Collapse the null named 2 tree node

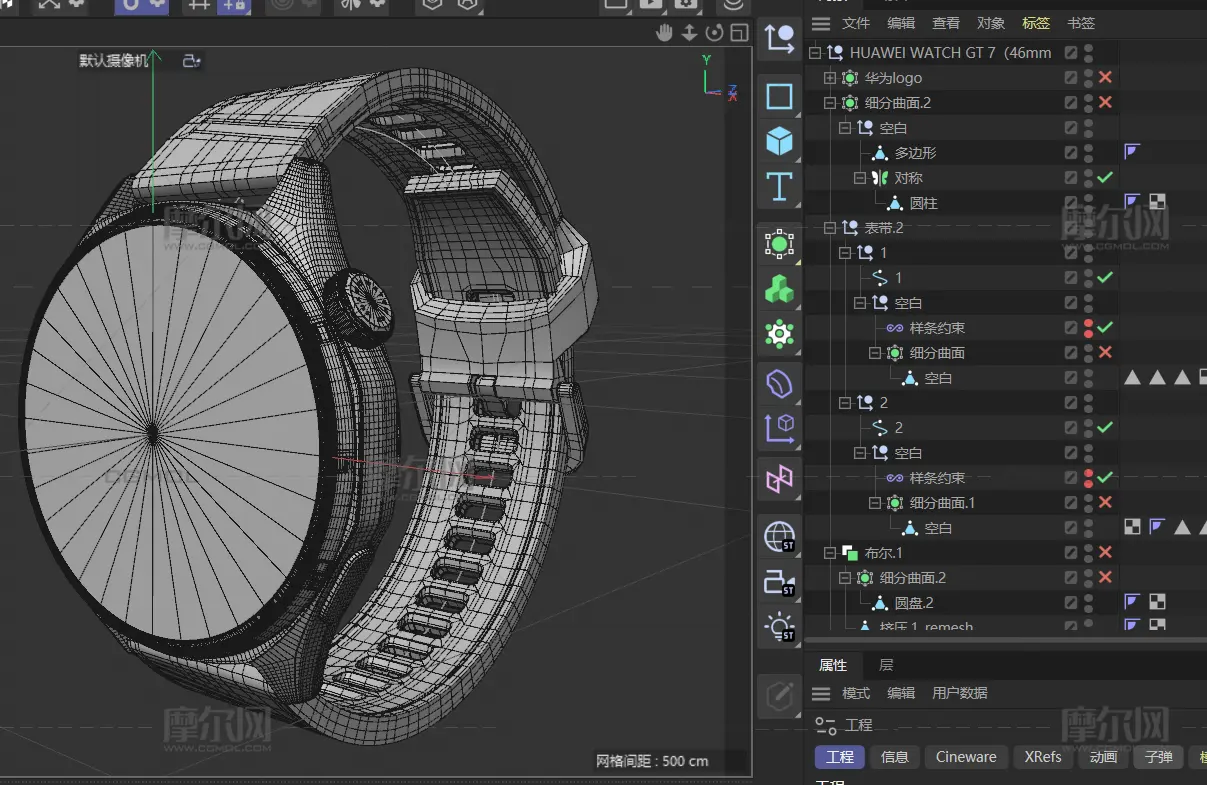[845, 402]
